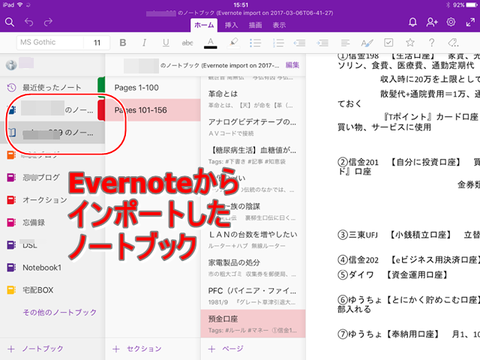This screenshot has width=480, height=360.
Task: Open the PFC（パイニア・ファイ page
Action: (x=253, y=296)
